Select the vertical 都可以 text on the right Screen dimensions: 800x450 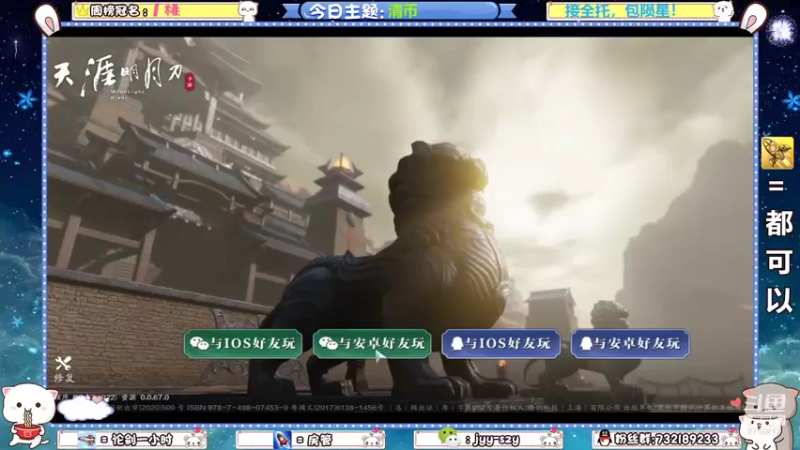point(779,261)
